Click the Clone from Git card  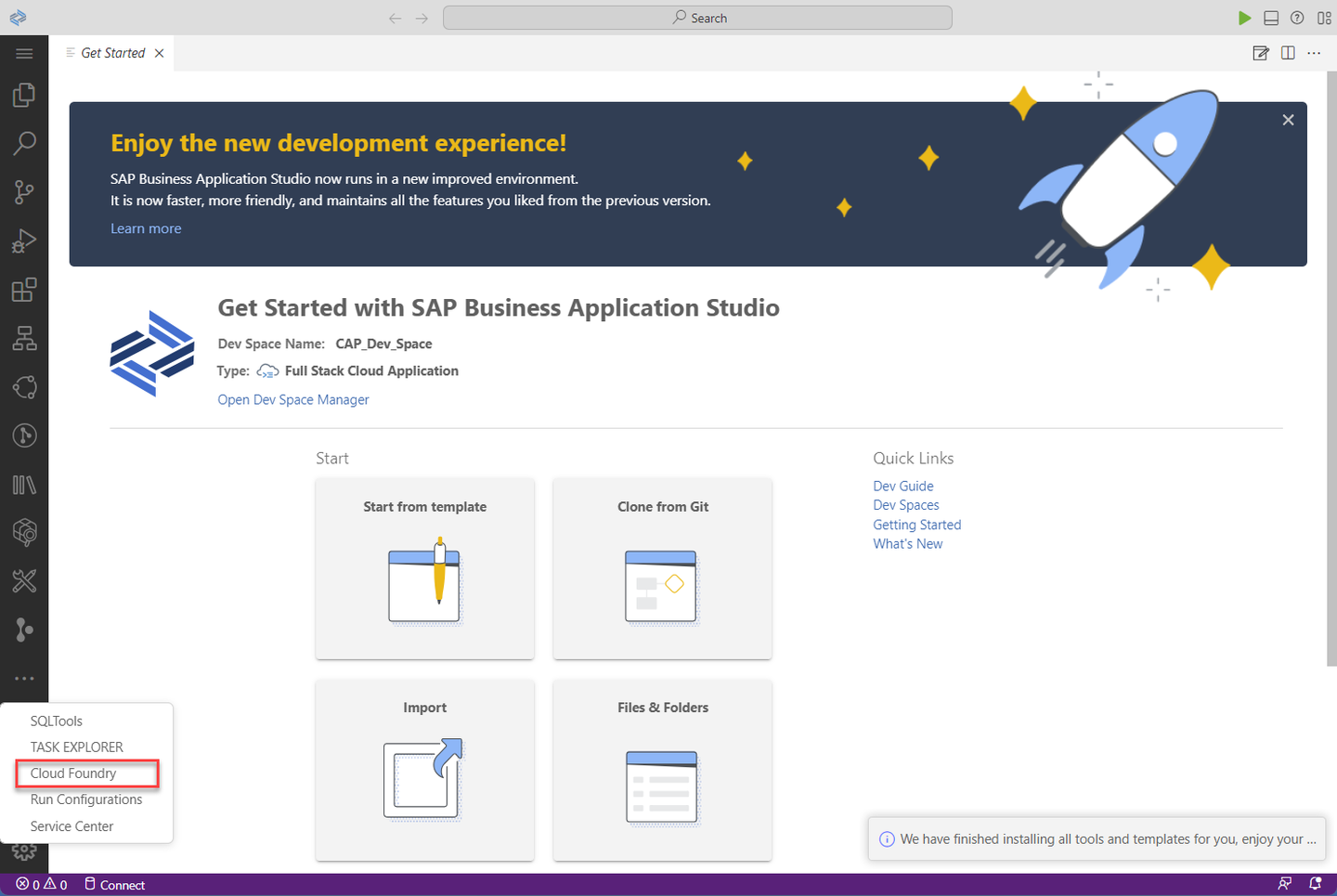coord(663,568)
